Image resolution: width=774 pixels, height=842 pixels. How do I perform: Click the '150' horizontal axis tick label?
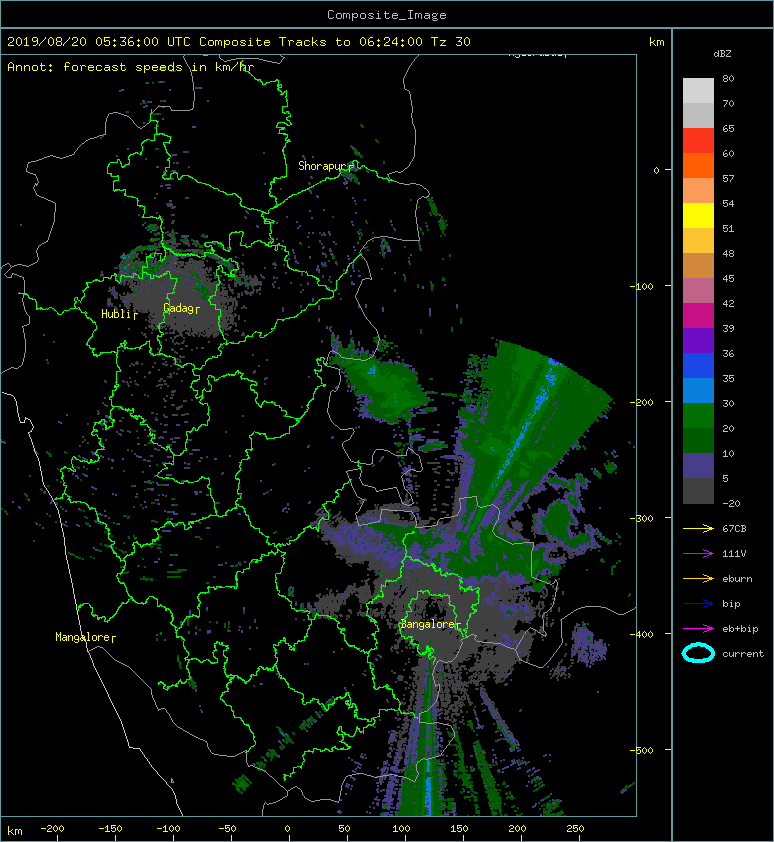pos(459,829)
